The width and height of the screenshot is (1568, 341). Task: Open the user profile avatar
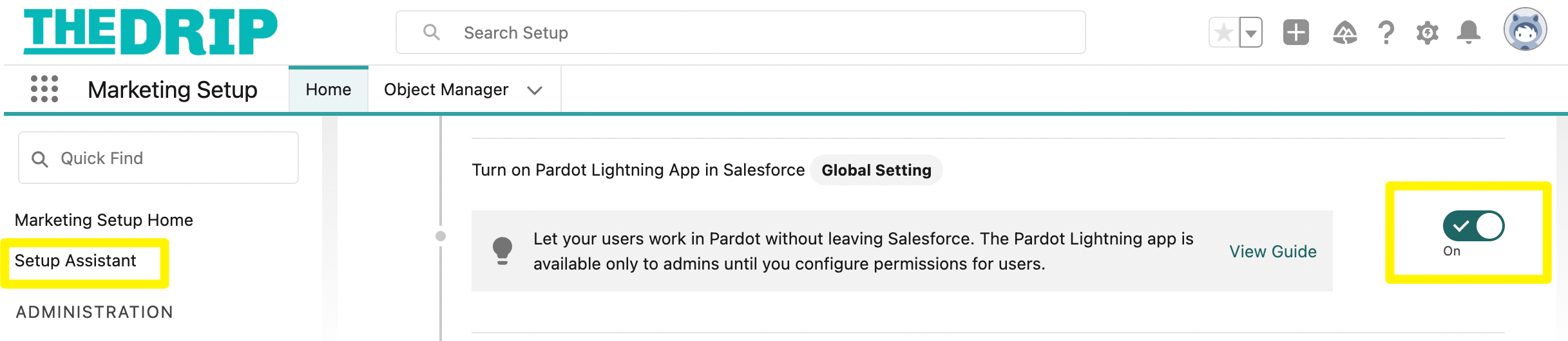1525,29
